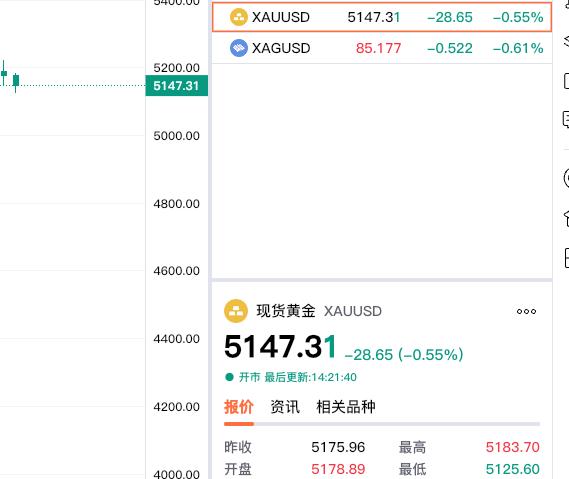Click the 4200.00 price axis label
Image resolution: width=569 pixels, height=479 pixels.
pos(176,406)
